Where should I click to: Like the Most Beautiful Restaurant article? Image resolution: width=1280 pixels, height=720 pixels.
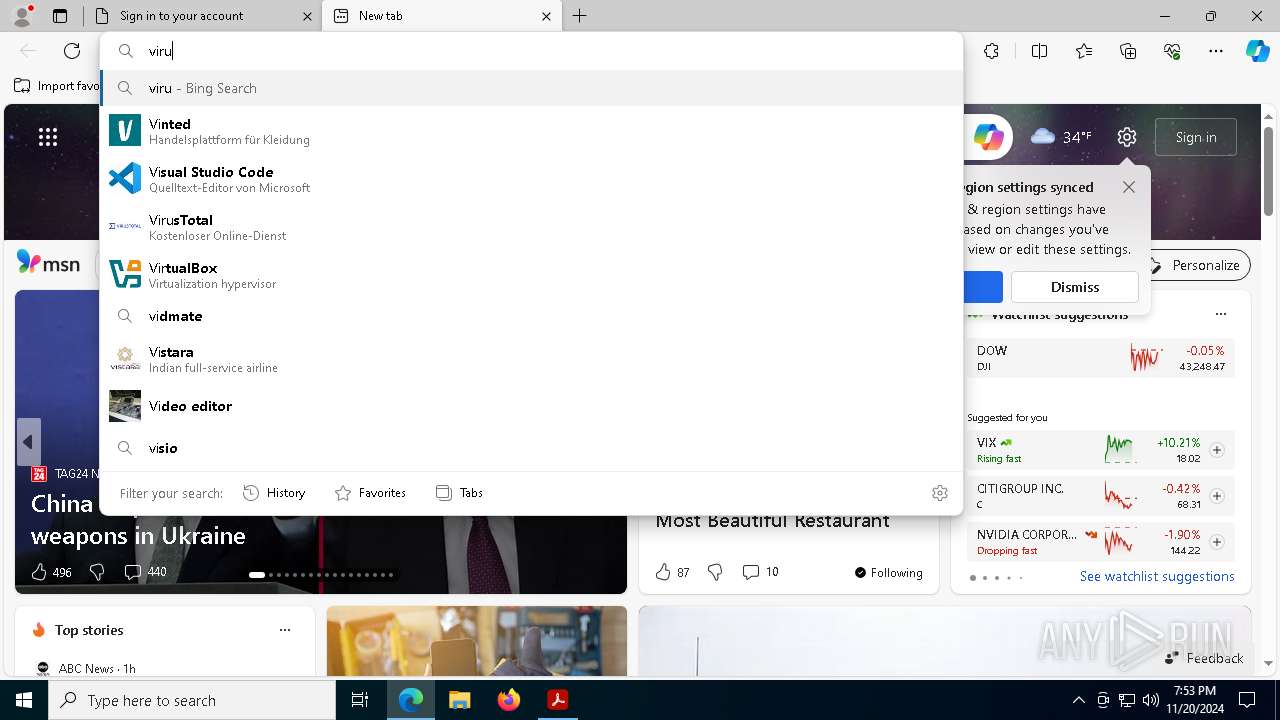click(x=672, y=572)
